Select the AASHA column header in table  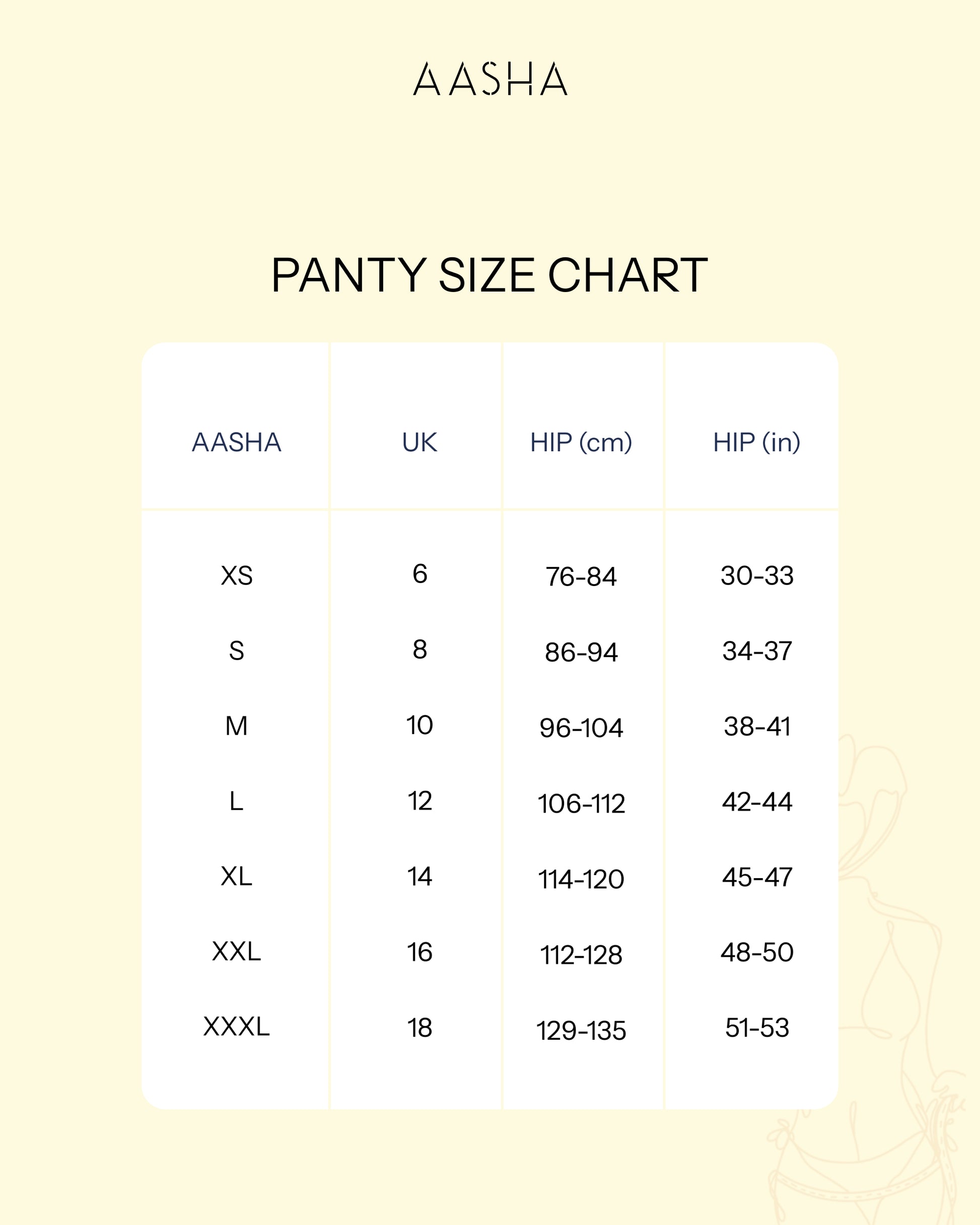pos(237,443)
